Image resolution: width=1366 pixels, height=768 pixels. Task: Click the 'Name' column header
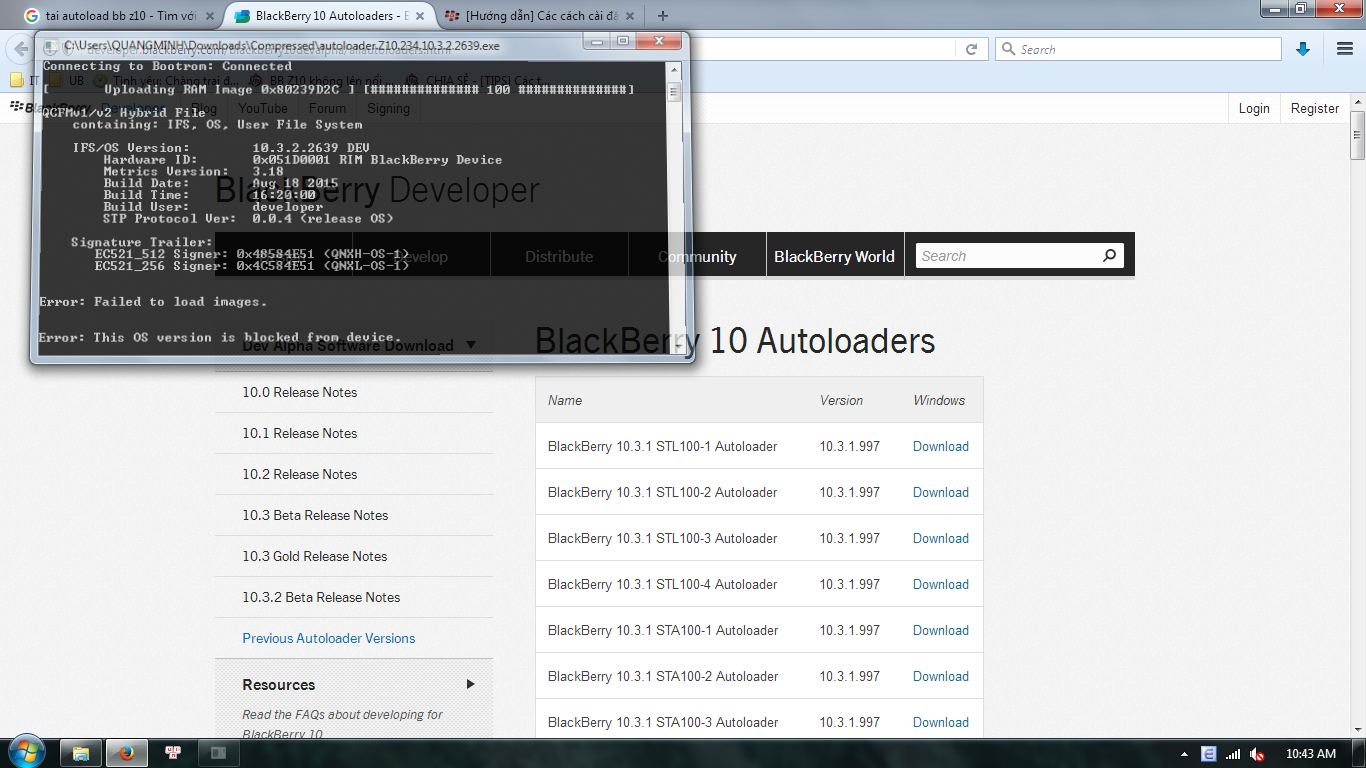click(x=565, y=400)
